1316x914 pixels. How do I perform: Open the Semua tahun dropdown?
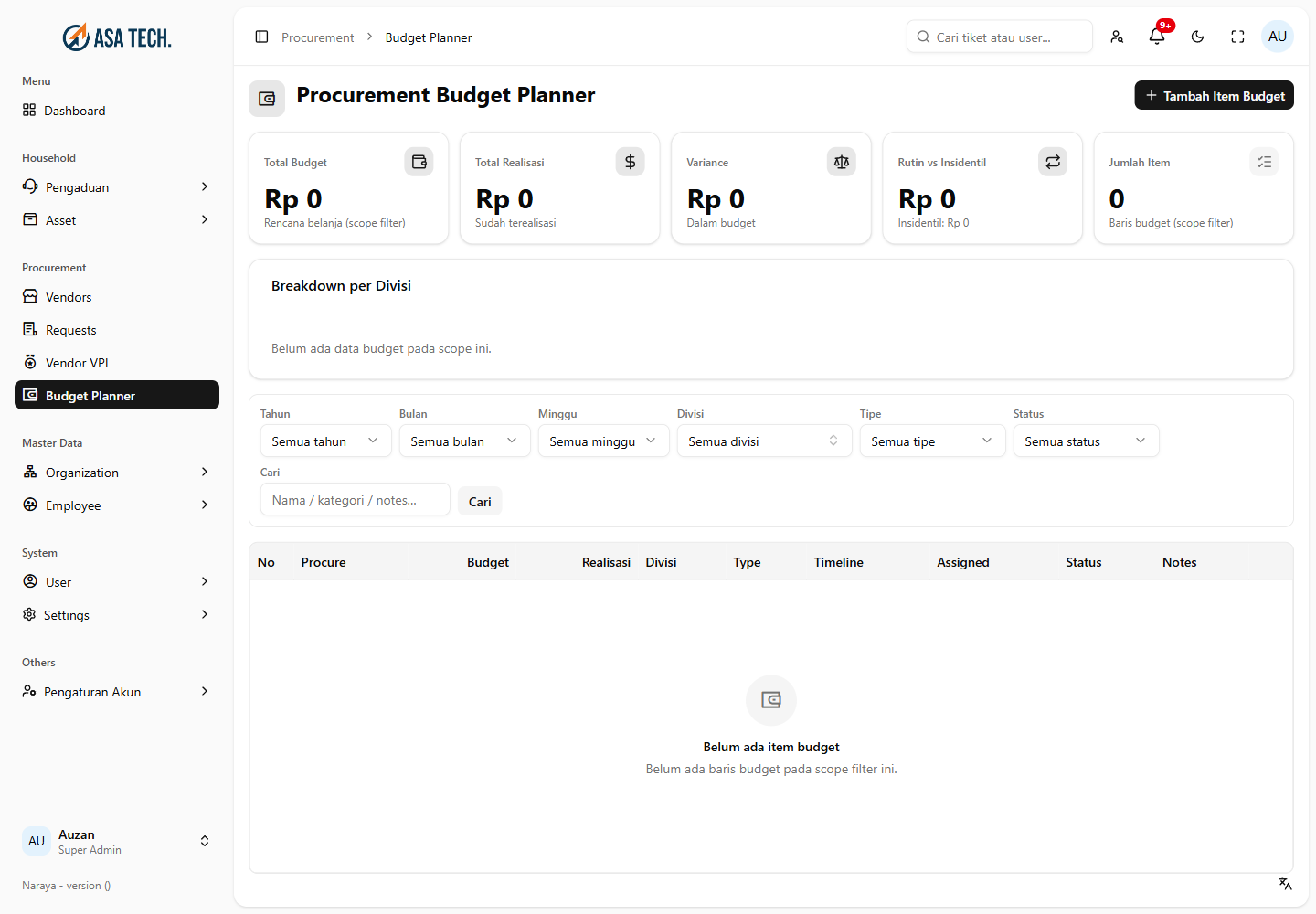325,441
